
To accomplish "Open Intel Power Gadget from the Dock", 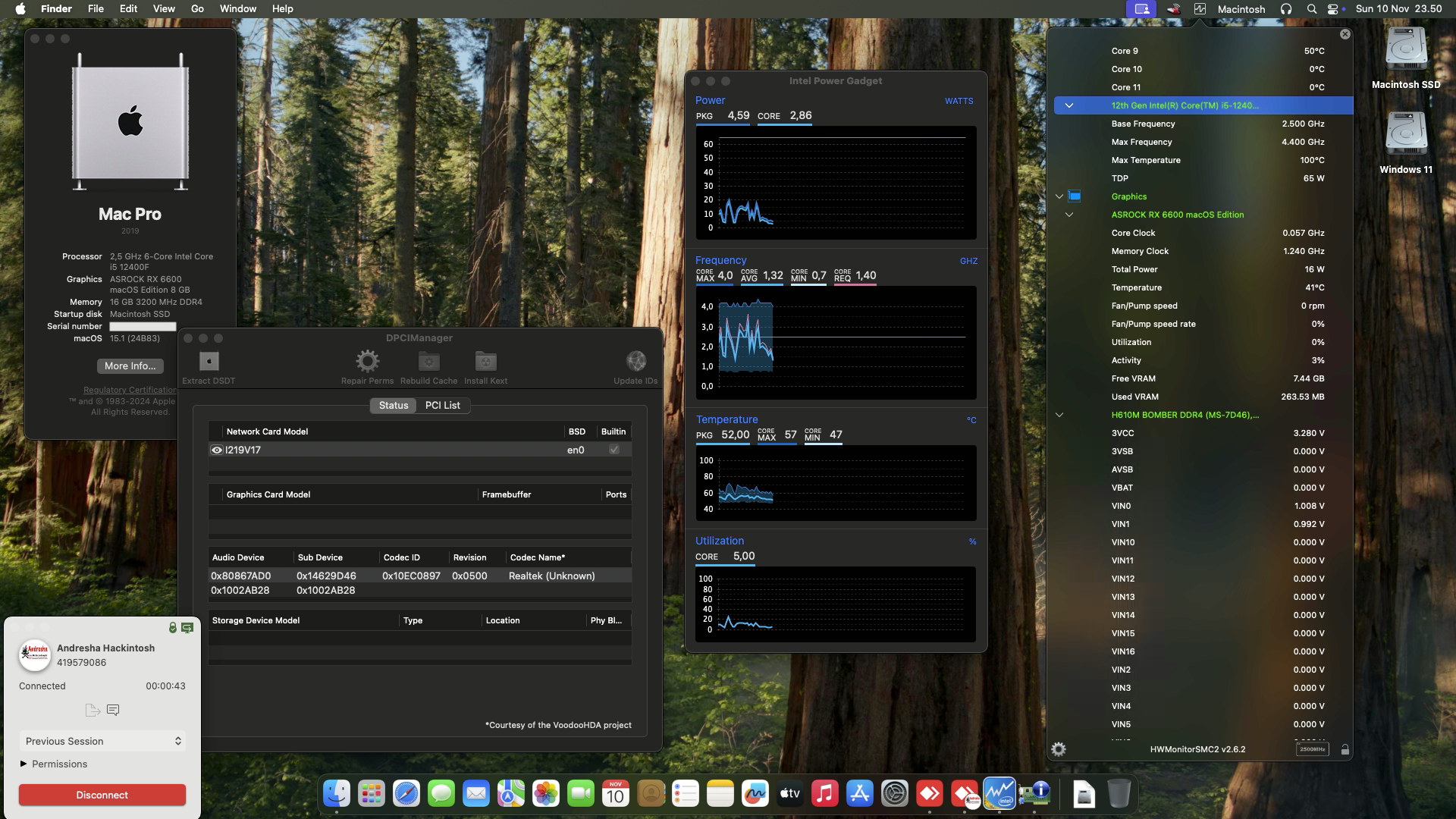I will tap(999, 793).
